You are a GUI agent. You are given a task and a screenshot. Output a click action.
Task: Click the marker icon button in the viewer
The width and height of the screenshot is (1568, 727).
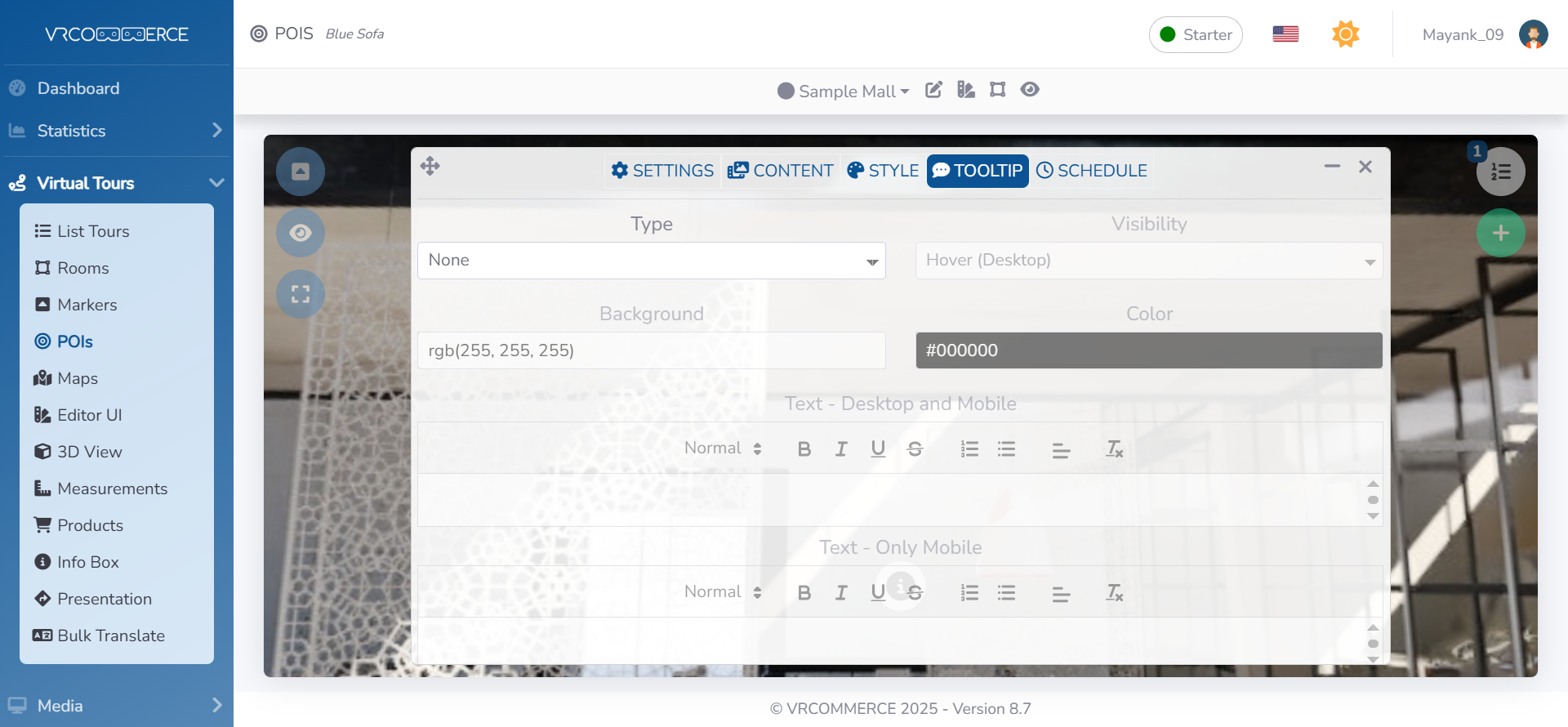301,172
